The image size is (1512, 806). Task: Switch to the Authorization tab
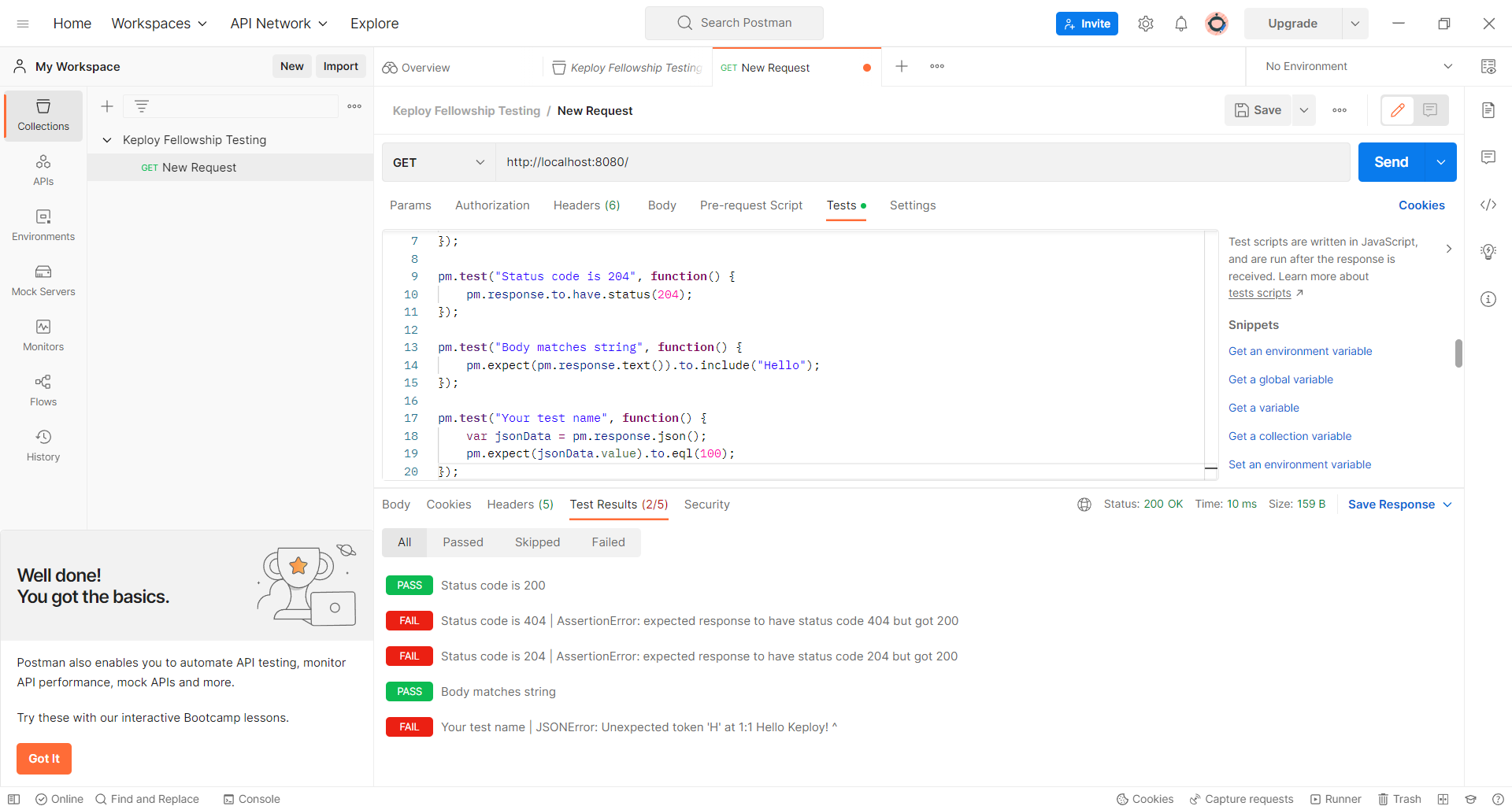492,205
